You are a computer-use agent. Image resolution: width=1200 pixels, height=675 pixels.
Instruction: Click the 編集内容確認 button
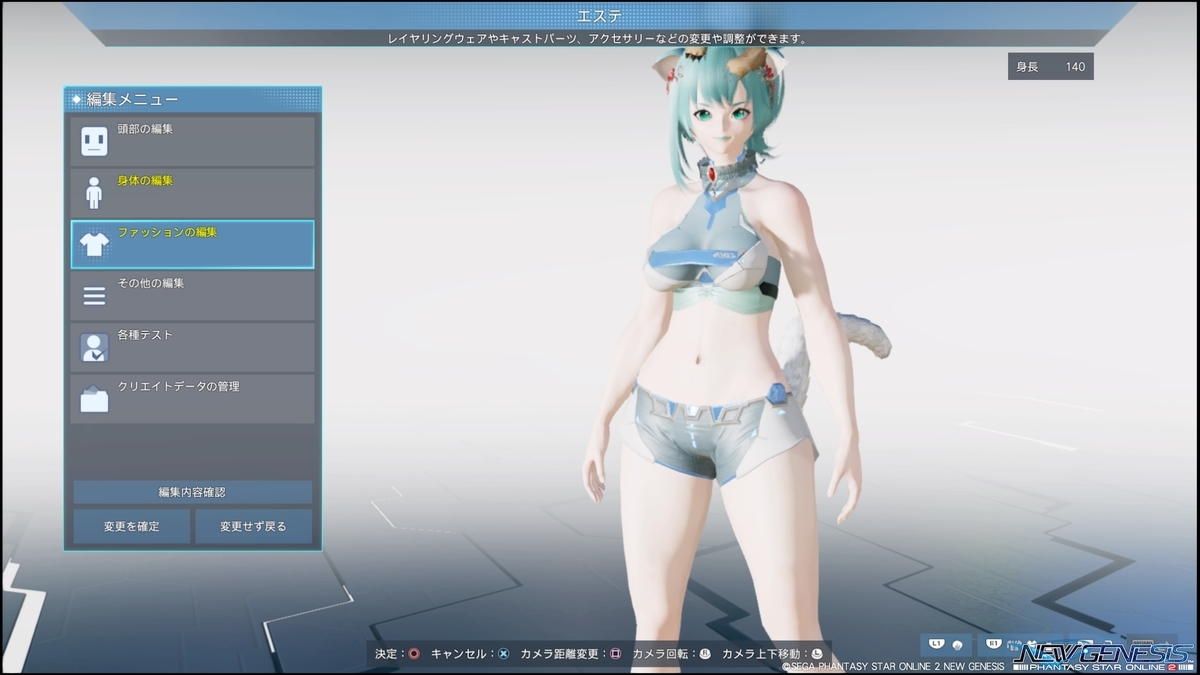193,492
